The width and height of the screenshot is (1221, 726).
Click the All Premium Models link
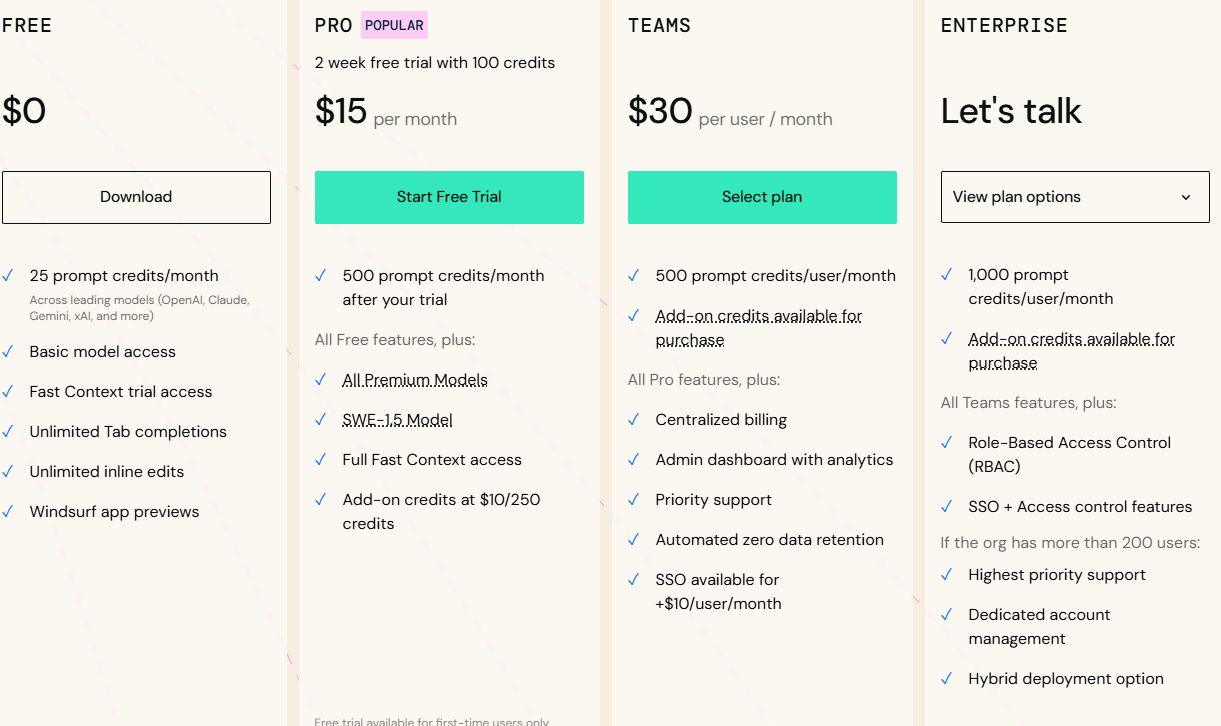click(415, 380)
